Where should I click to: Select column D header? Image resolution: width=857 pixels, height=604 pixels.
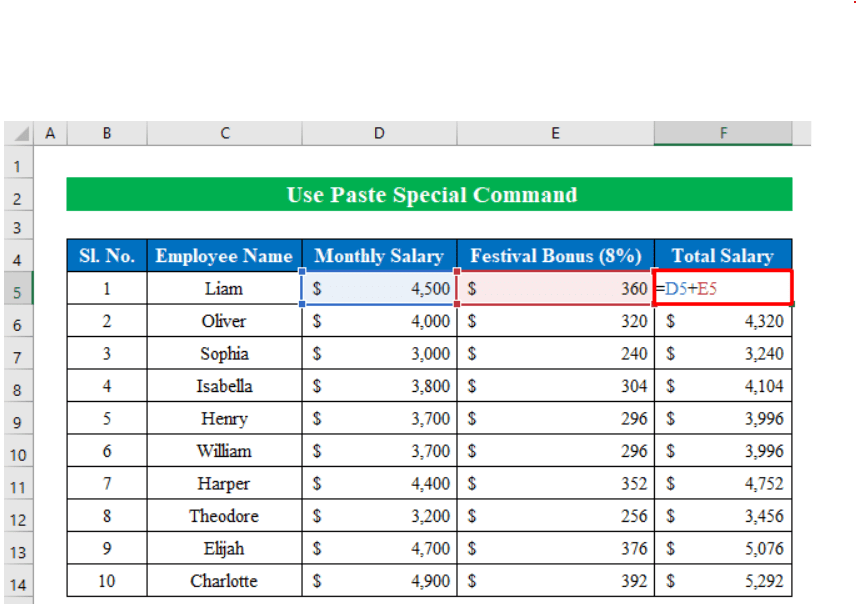click(x=378, y=132)
